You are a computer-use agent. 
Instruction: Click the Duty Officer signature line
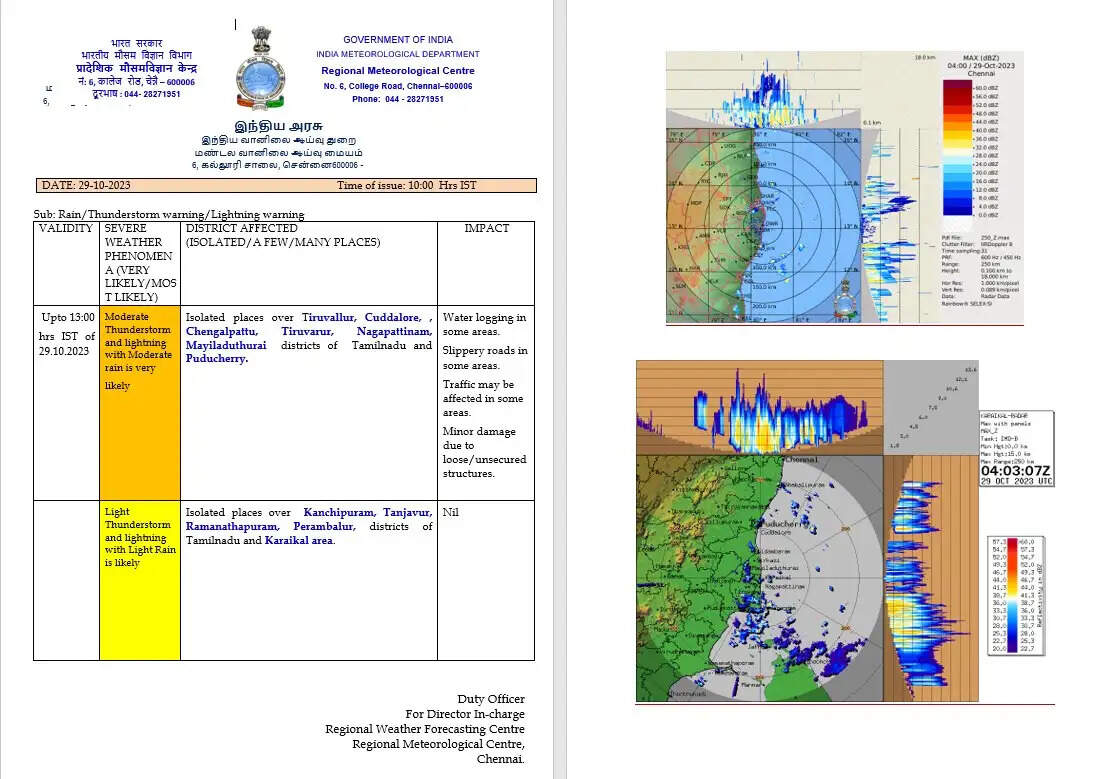coord(490,699)
